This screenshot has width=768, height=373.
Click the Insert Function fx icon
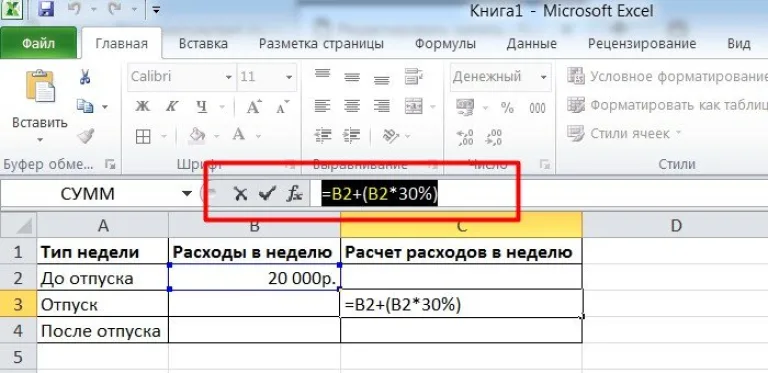pos(294,194)
